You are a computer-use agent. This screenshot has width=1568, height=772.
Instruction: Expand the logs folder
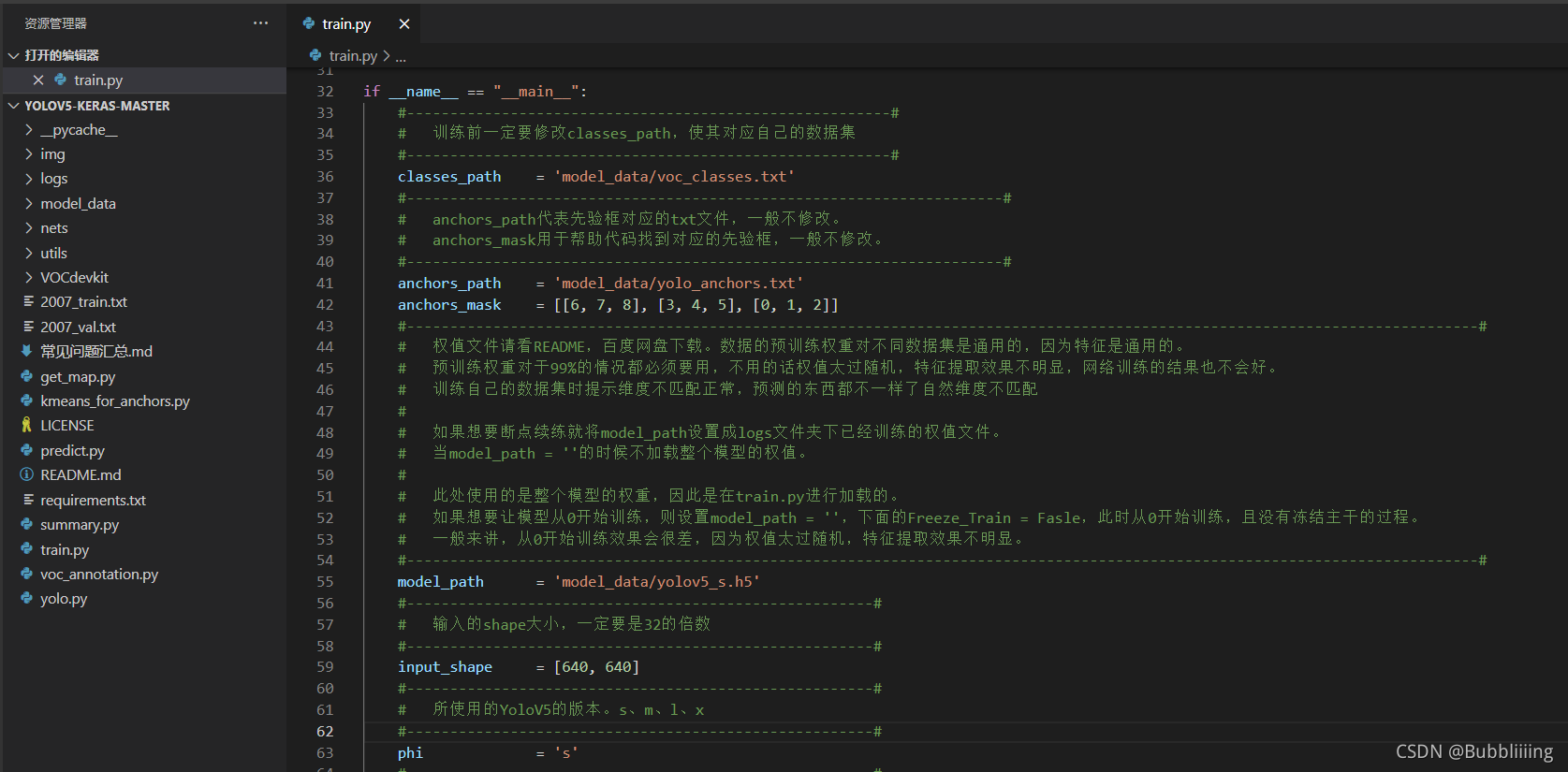tap(29, 179)
